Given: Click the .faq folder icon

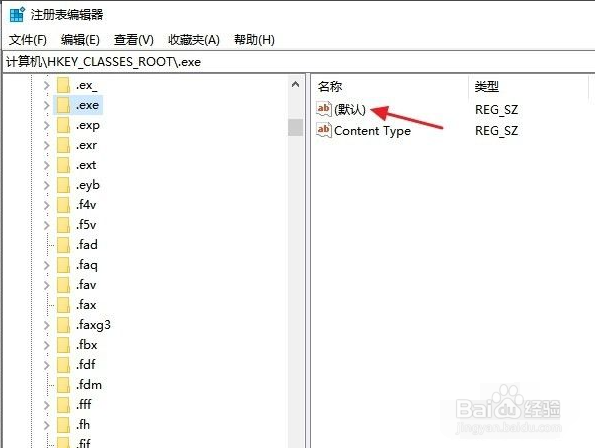Looking at the screenshot, I should (63, 265).
